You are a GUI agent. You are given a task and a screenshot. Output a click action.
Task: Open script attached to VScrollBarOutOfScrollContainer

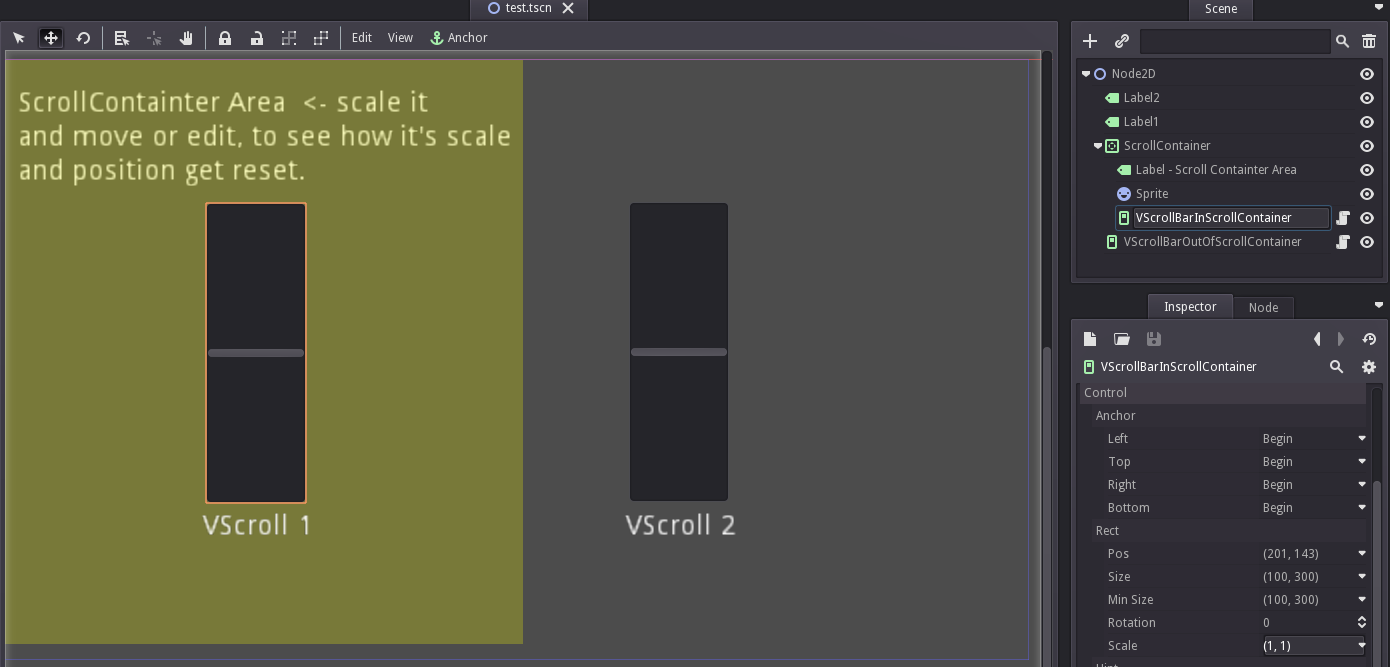(x=1343, y=242)
